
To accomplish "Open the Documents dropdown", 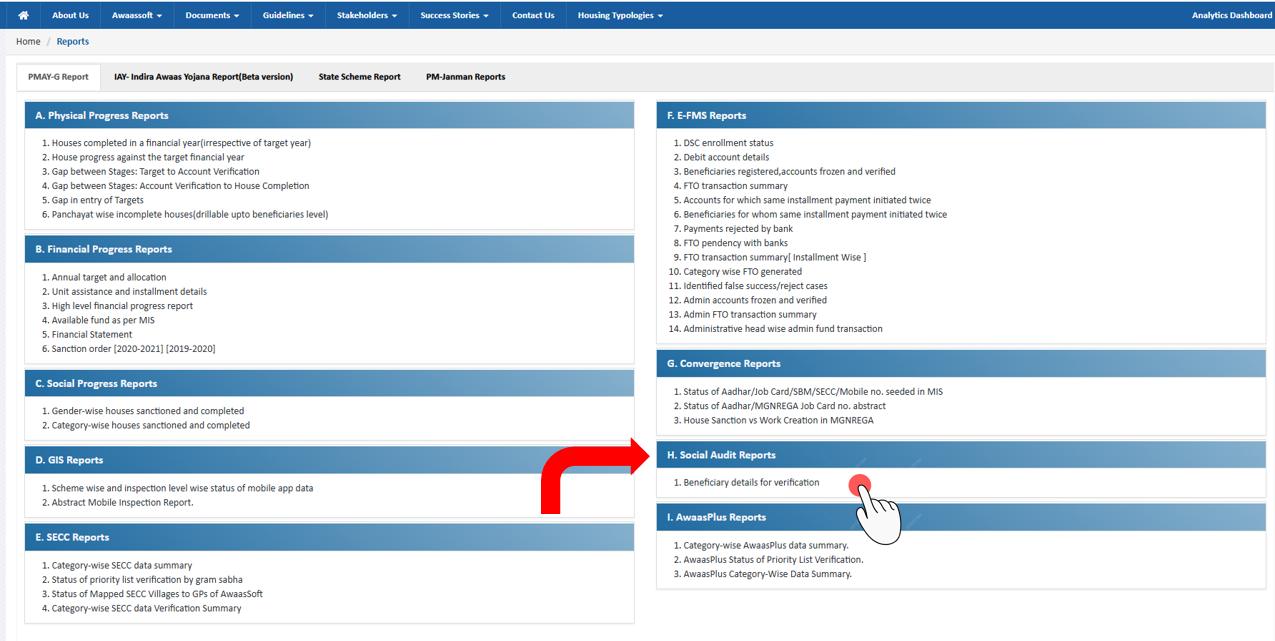I will [211, 14].
